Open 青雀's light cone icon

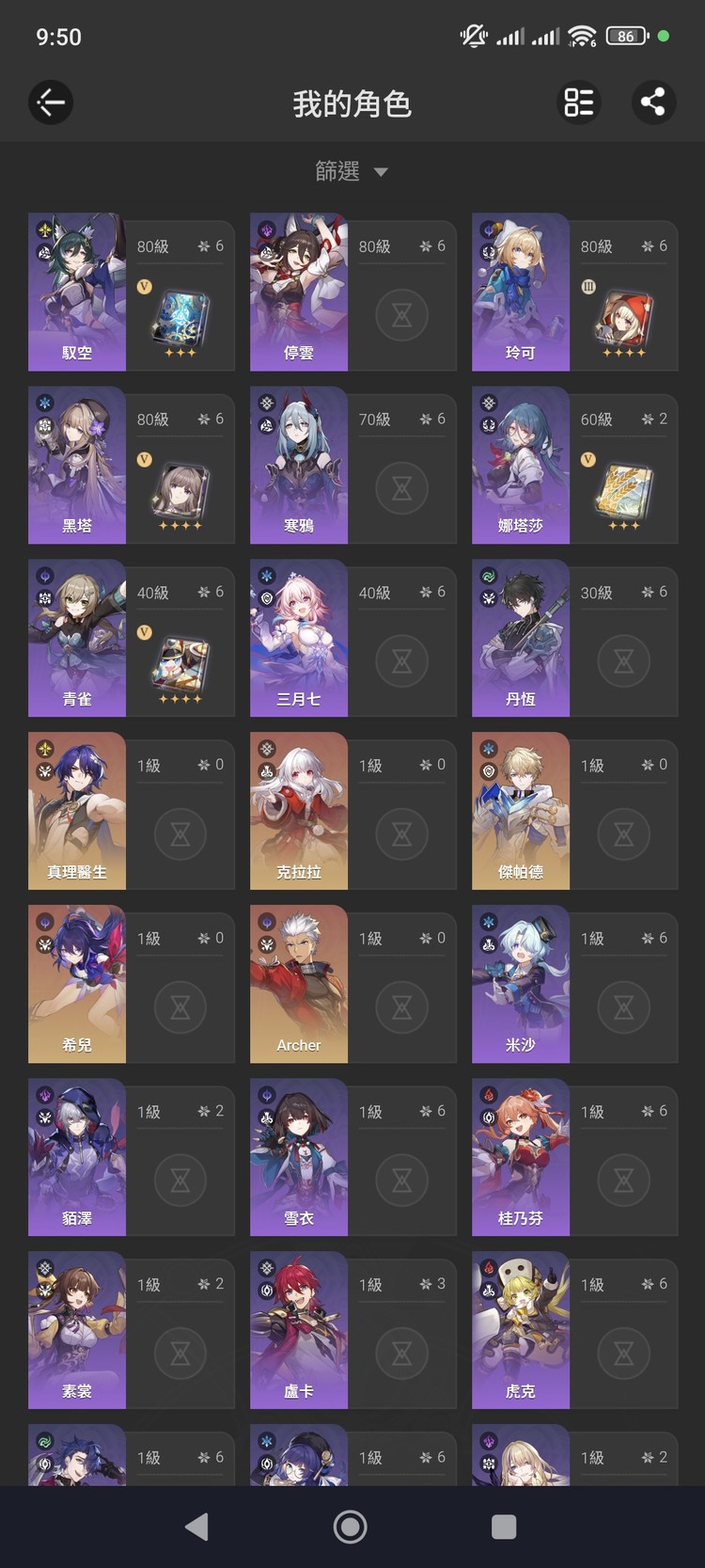pos(180,663)
